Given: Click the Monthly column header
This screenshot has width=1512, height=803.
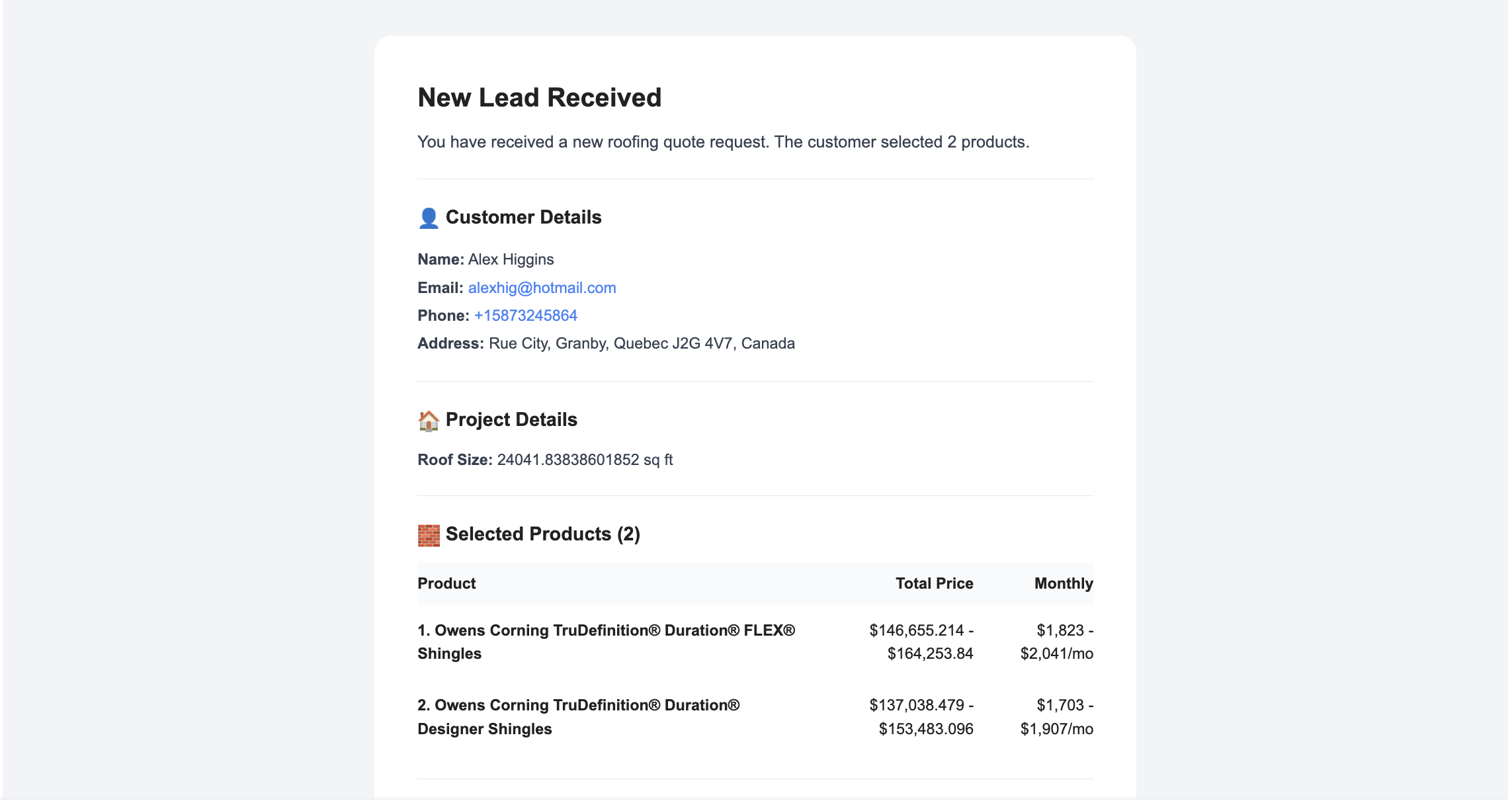Looking at the screenshot, I should click(1064, 583).
